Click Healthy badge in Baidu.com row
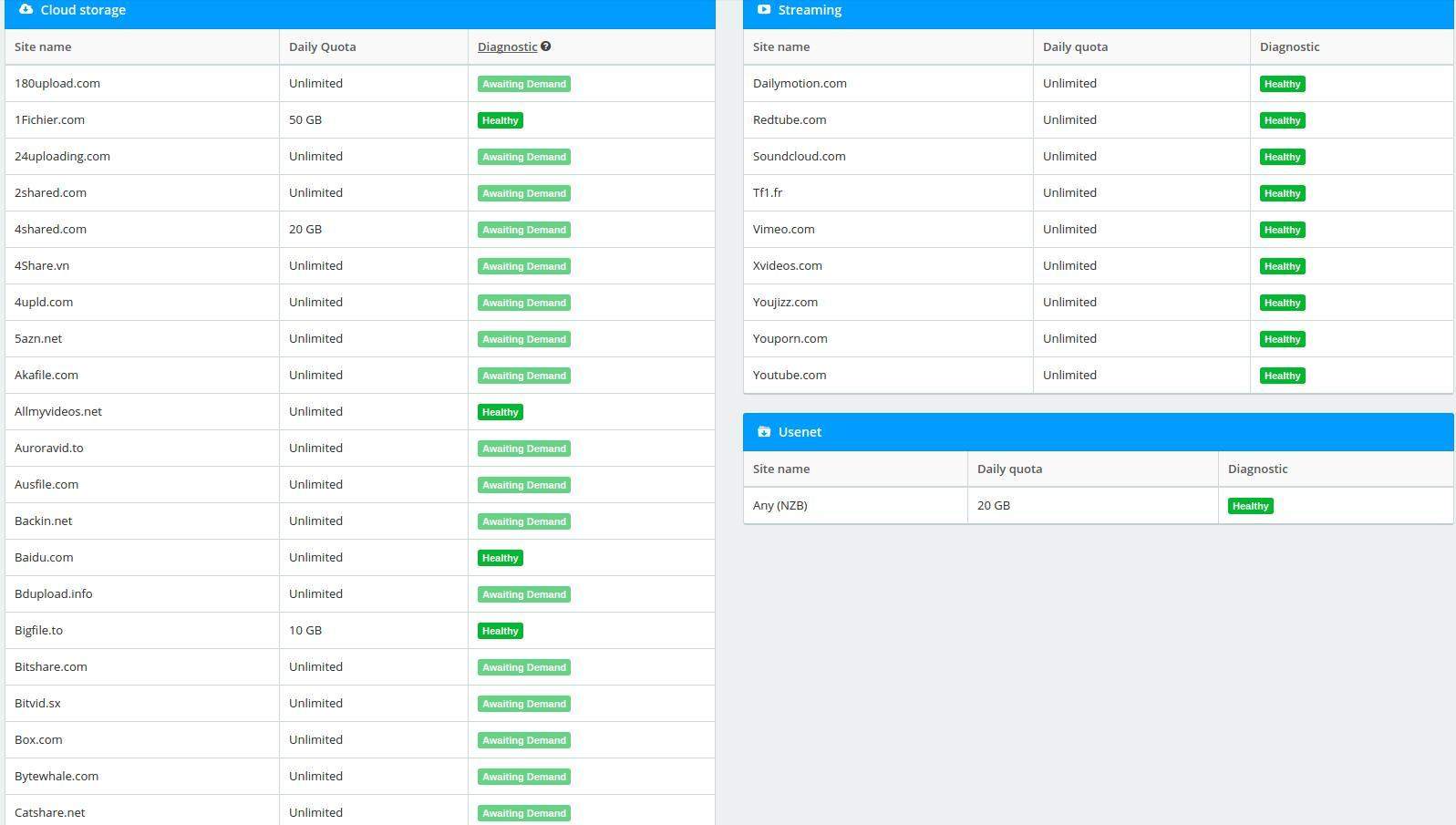This screenshot has width=1456, height=825. [x=501, y=558]
